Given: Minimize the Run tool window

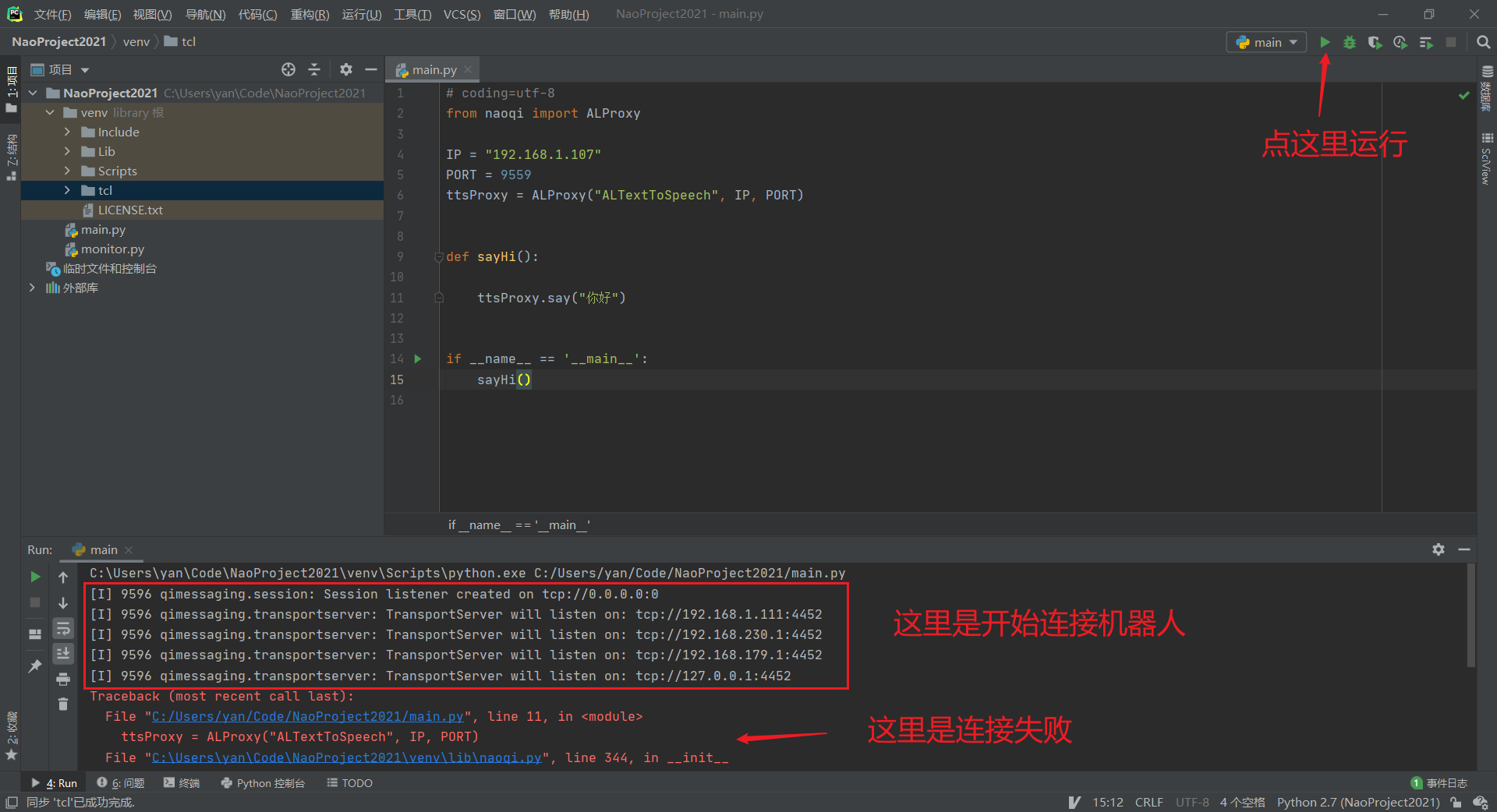Looking at the screenshot, I should point(1464,549).
